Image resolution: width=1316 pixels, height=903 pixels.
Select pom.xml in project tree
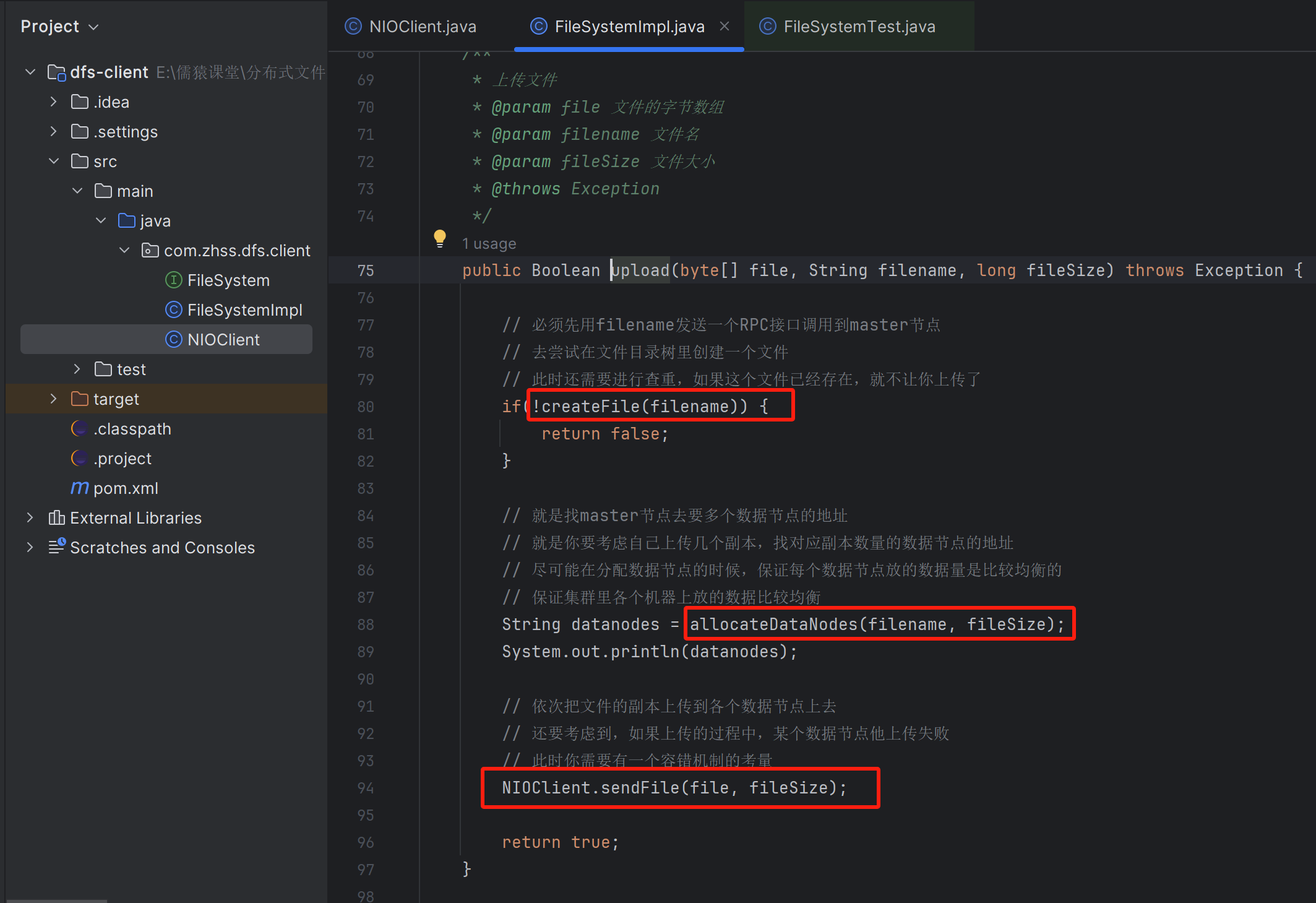tap(126, 488)
